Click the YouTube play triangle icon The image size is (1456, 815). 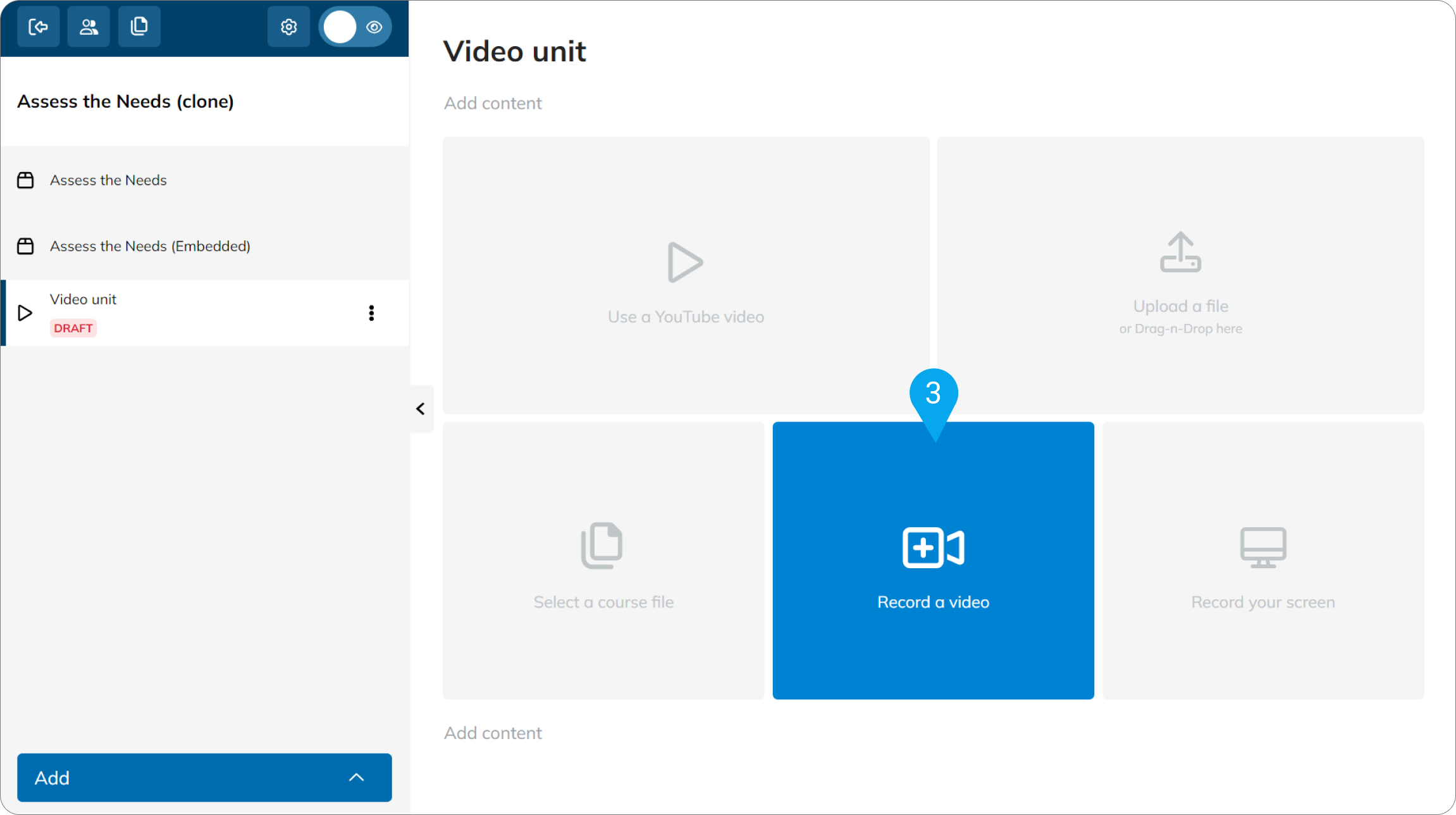point(686,262)
